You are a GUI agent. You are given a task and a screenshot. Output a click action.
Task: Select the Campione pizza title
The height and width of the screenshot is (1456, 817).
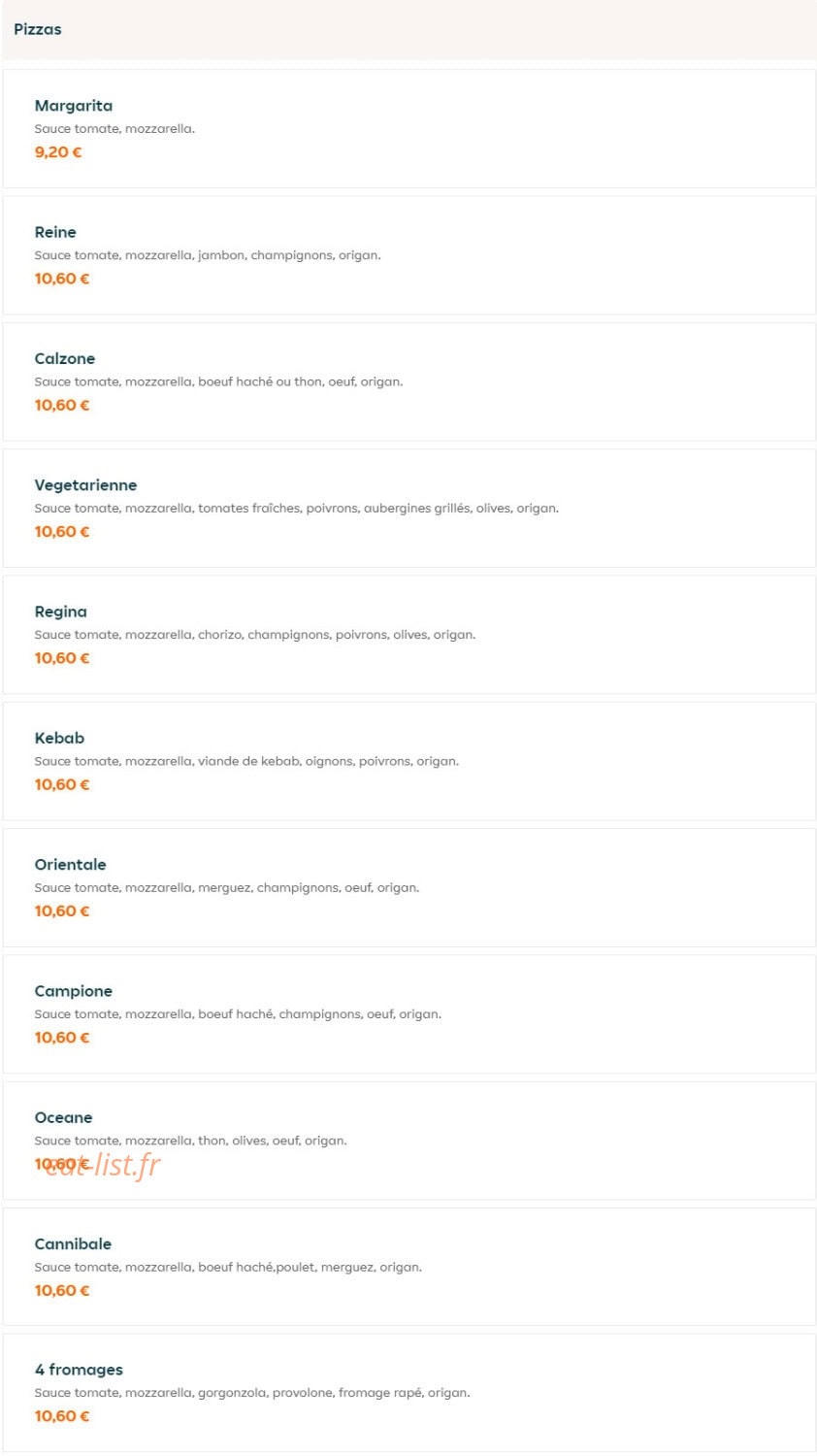[x=74, y=991]
